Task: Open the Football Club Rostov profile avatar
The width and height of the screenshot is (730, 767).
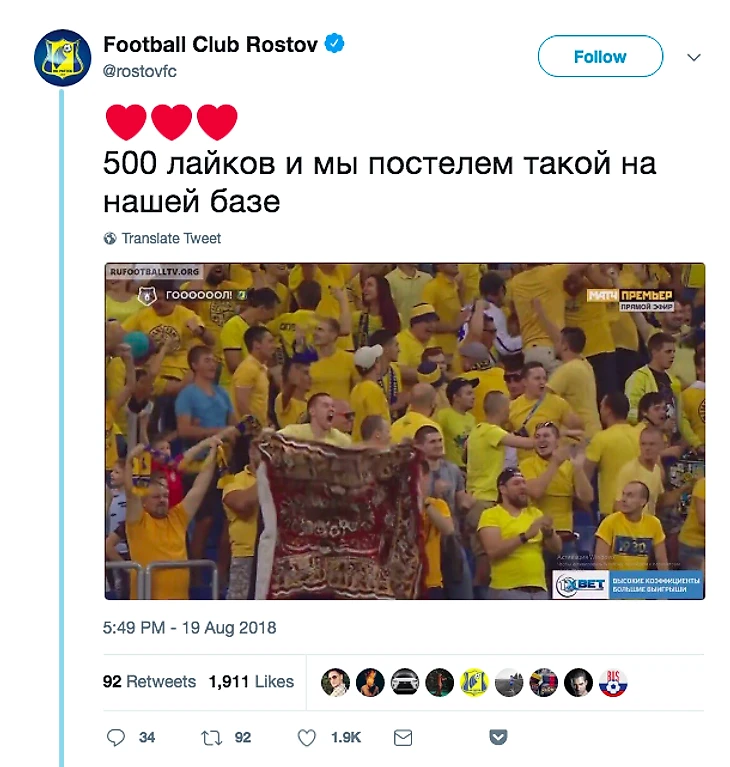Action: 63,58
